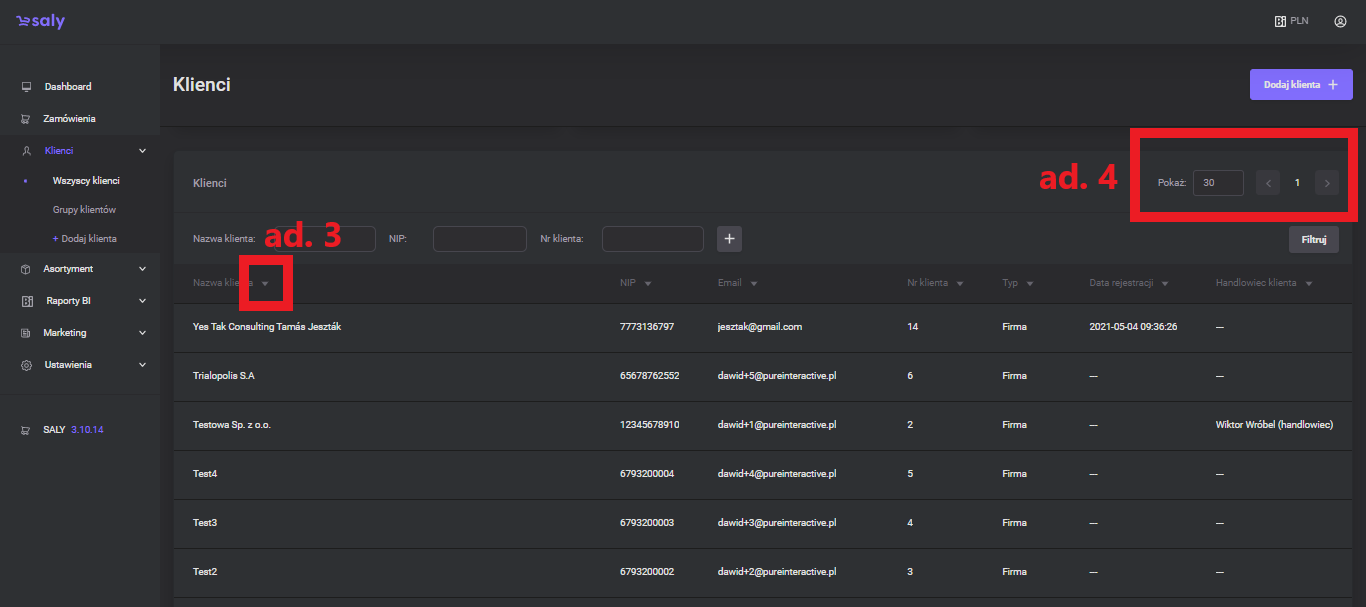
Task: Click the PLN currency icon
Action: click(1280, 21)
